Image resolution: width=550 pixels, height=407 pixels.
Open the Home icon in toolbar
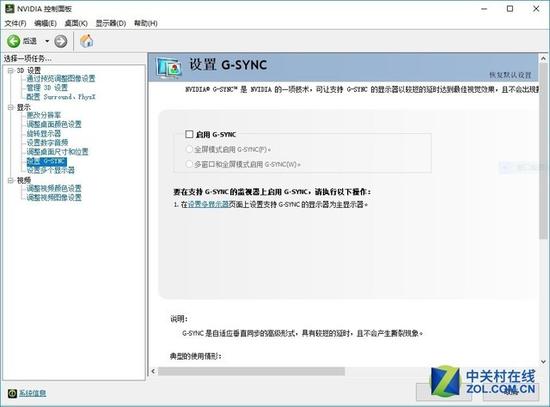(x=87, y=41)
